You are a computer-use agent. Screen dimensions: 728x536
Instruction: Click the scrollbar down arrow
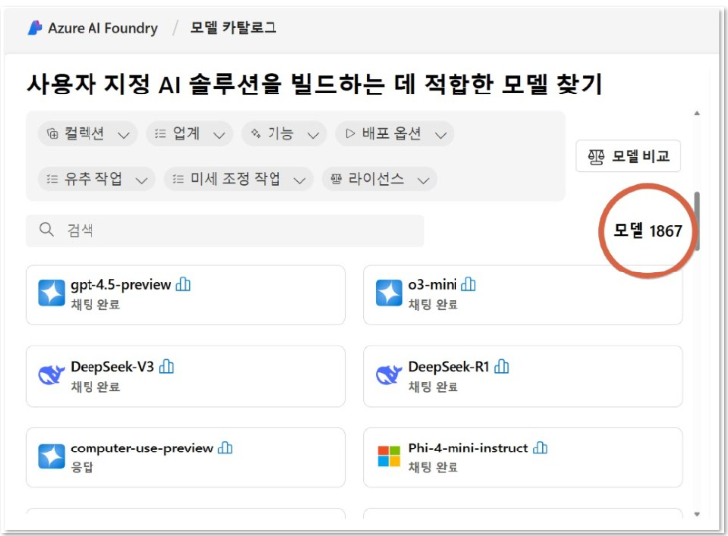coord(697,514)
